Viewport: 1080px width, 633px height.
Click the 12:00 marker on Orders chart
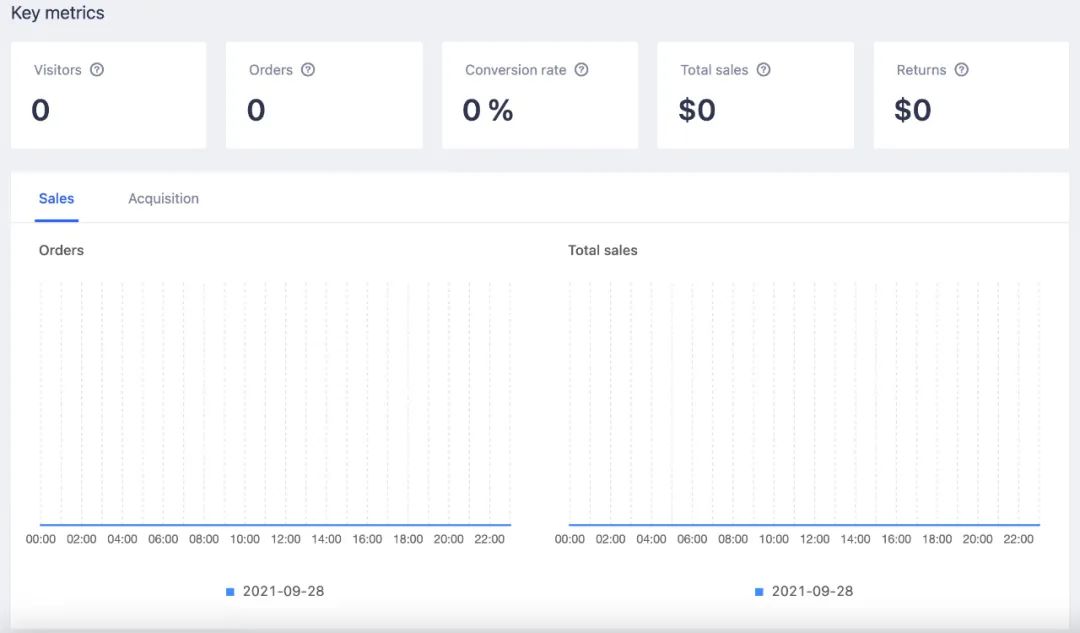pyautogui.click(x=285, y=539)
